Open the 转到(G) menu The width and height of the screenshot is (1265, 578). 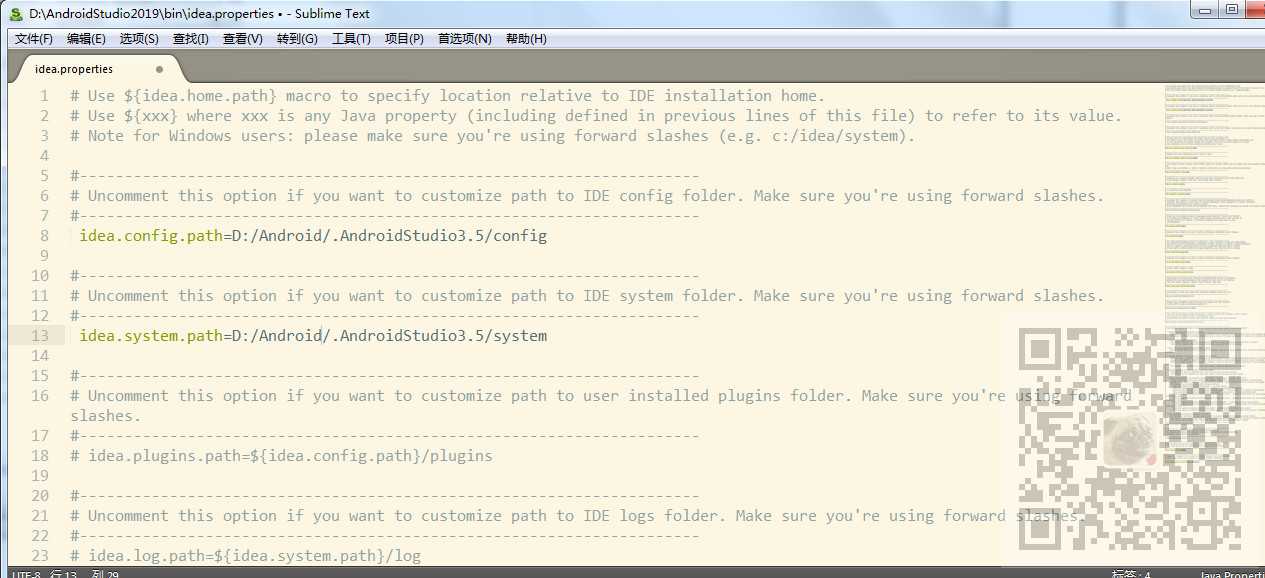297,39
